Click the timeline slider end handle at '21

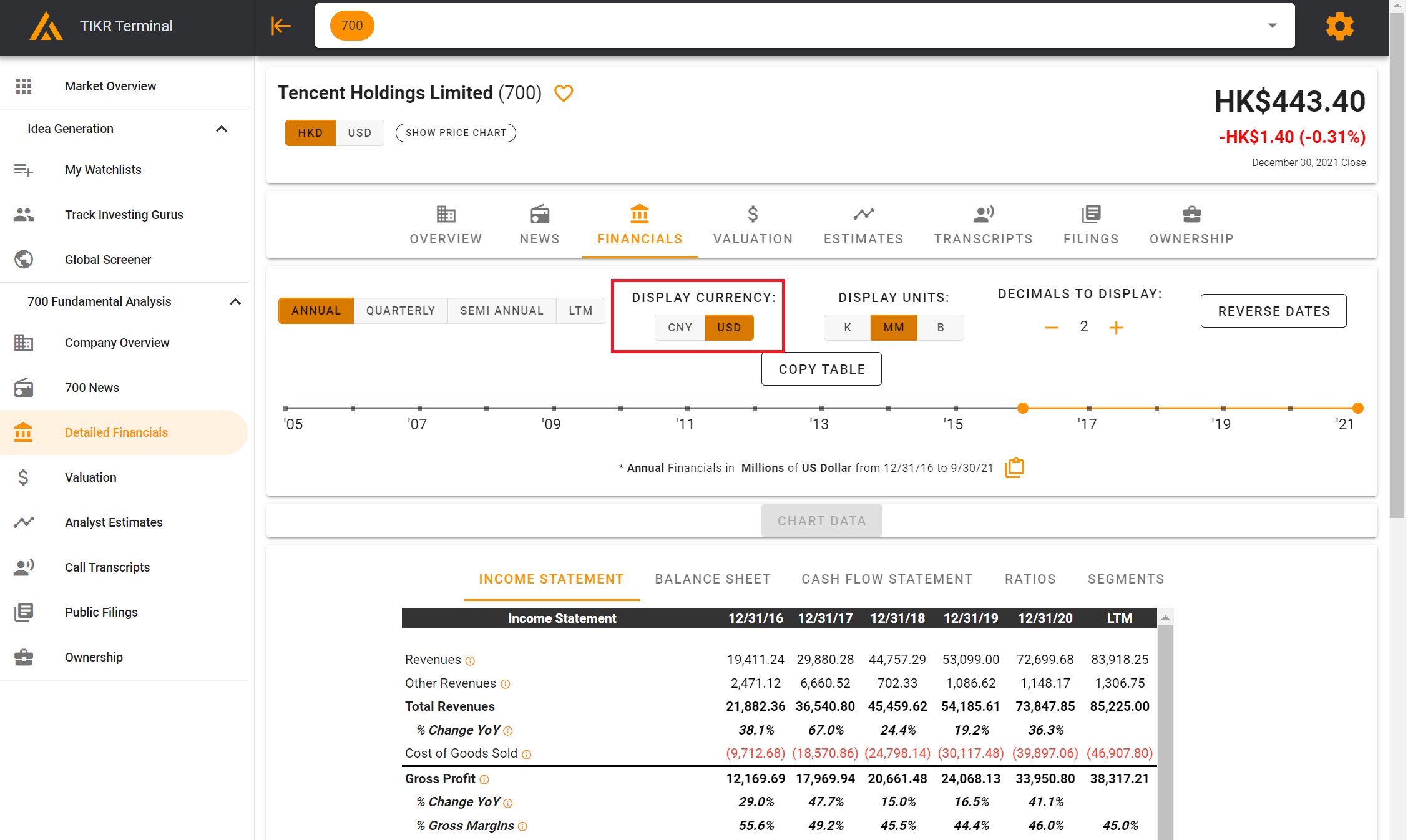tap(1357, 408)
